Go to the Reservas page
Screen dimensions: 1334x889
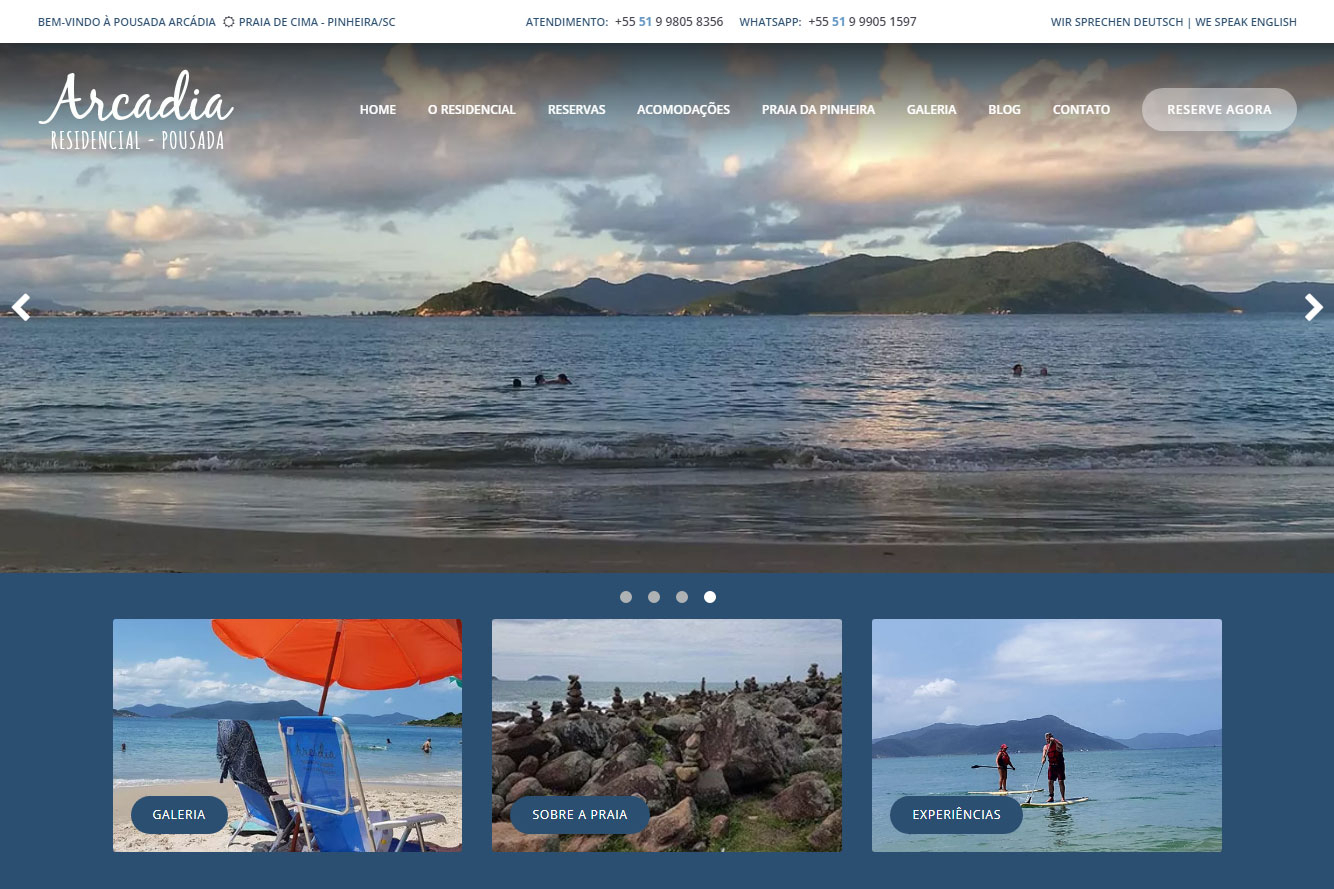[x=576, y=110]
